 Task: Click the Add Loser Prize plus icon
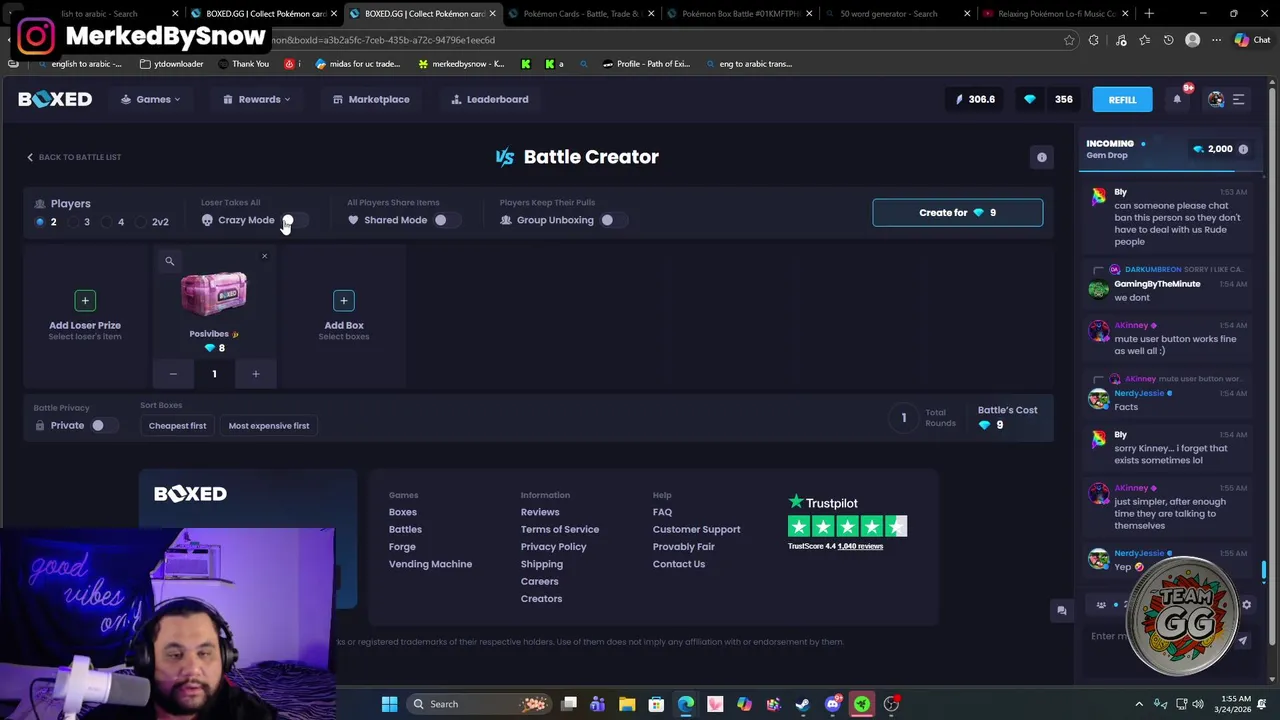click(85, 300)
